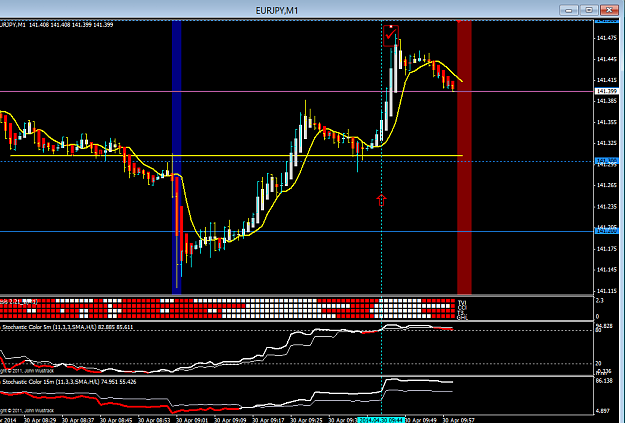Select the red up-arrow marker on the chart

tap(381, 200)
